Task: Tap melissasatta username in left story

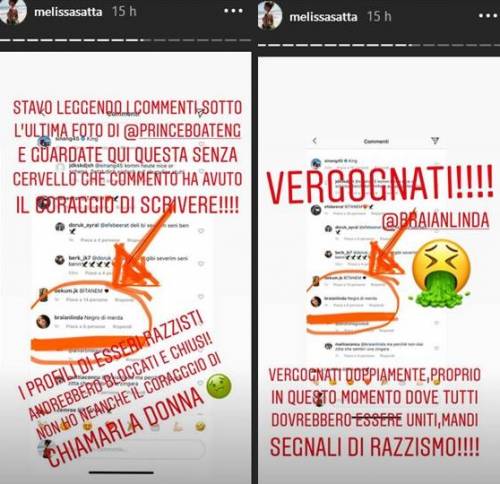Action: coord(68,12)
